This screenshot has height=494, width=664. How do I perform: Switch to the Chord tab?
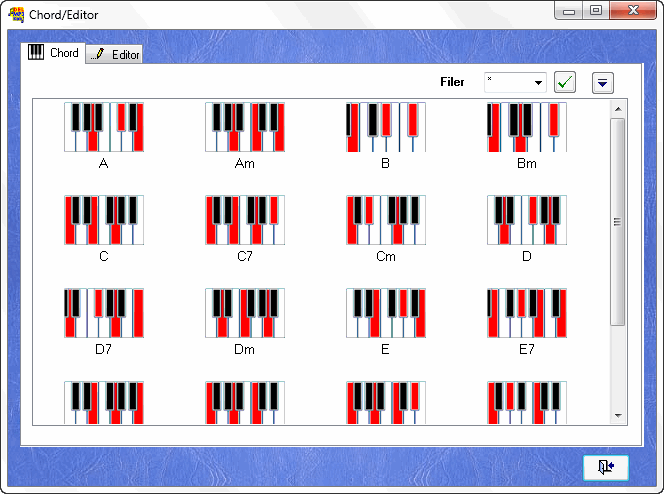pos(53,53)
